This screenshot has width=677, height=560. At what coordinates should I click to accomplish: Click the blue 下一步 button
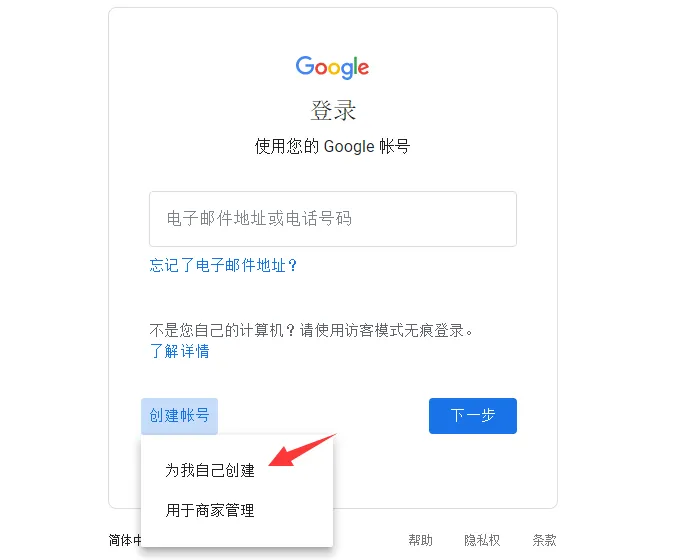tap(473, 416)
